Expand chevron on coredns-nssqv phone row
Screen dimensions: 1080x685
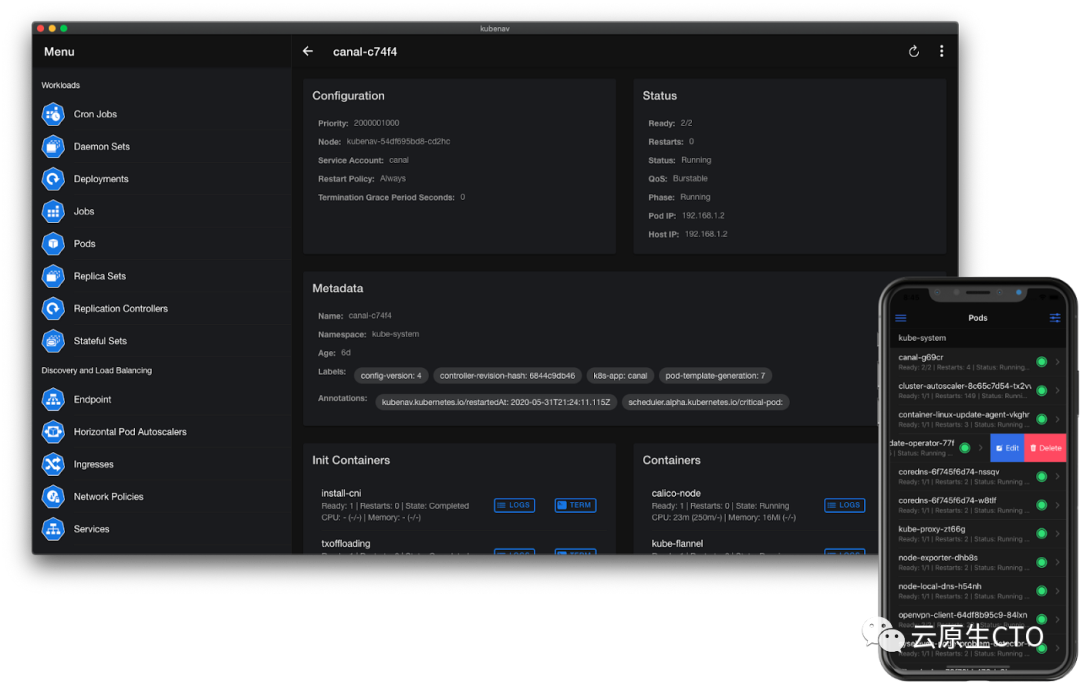[x=1057, y=476]
